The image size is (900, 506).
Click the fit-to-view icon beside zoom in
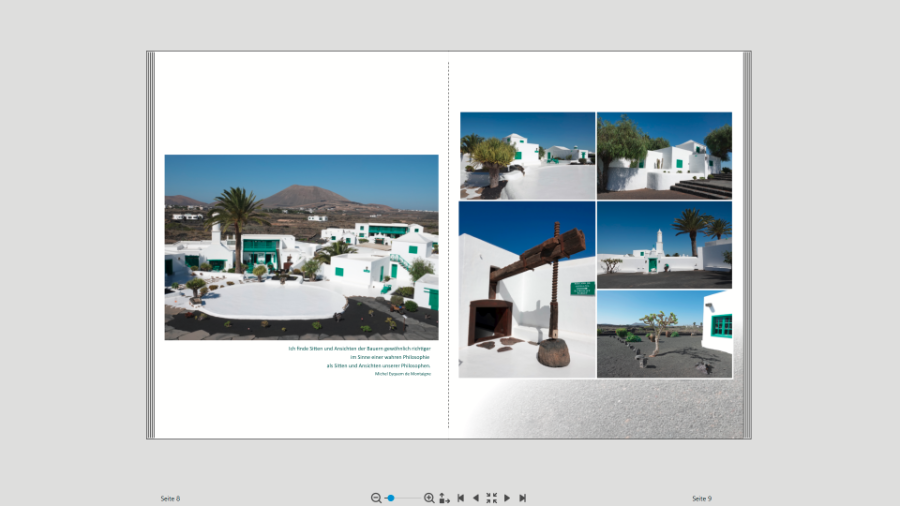[444, 498]
